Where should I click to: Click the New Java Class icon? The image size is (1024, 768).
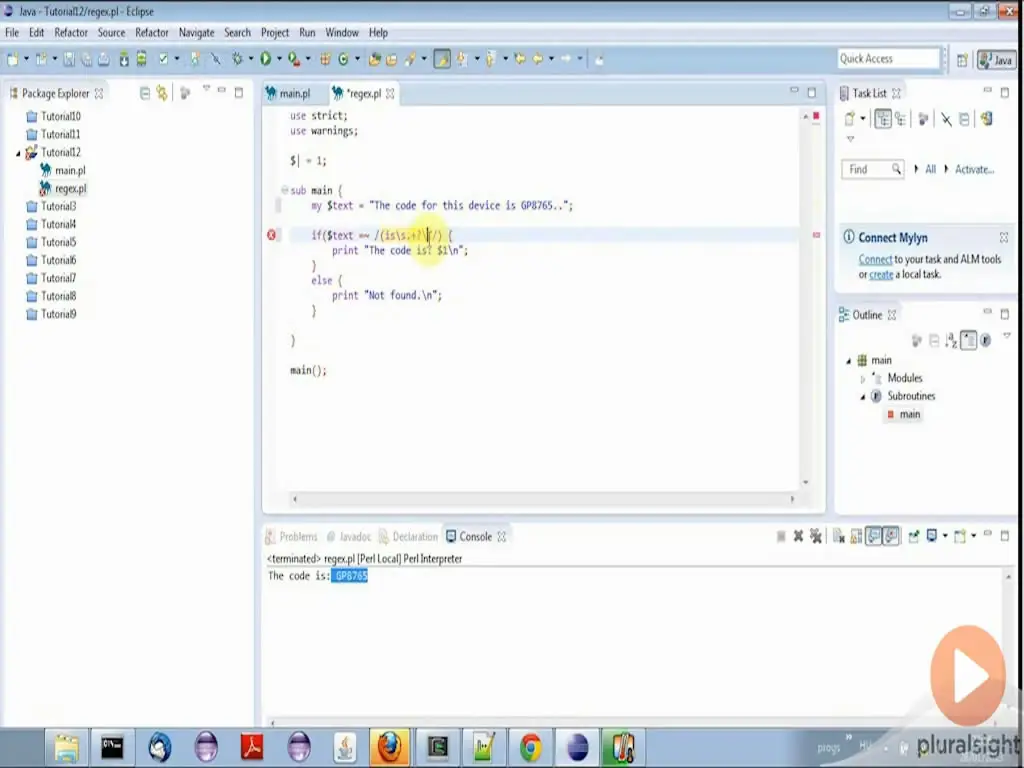tap(344, 59)
